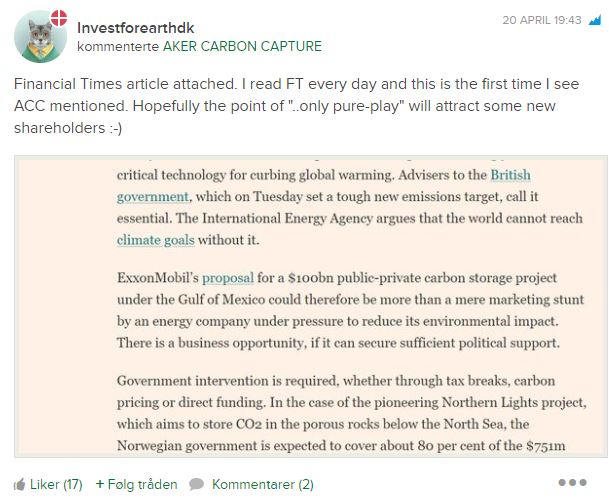The image size is (609, 499).
Task: Open the climate goals link
Action: (x=156, y=240)
